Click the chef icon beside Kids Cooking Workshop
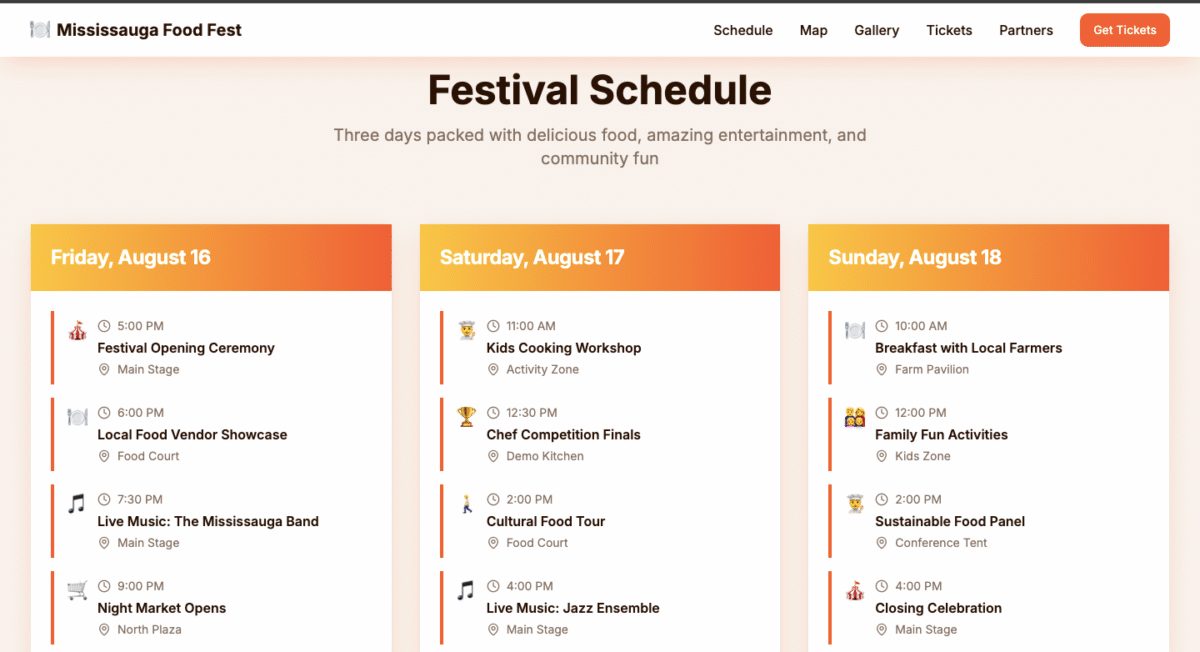The width and height of the screenshot is (1200, 652). click(x=466, y=330)
